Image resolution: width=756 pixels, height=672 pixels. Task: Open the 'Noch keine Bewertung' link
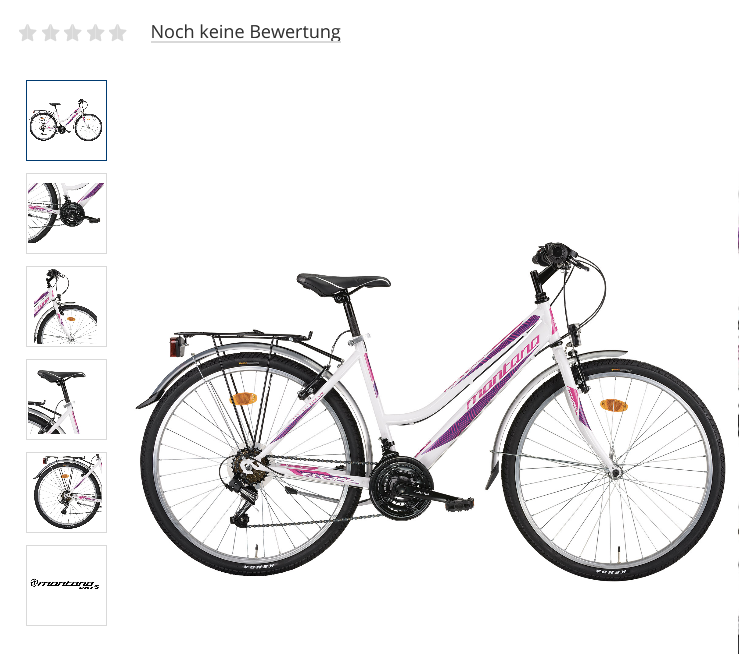click(245, 32)
